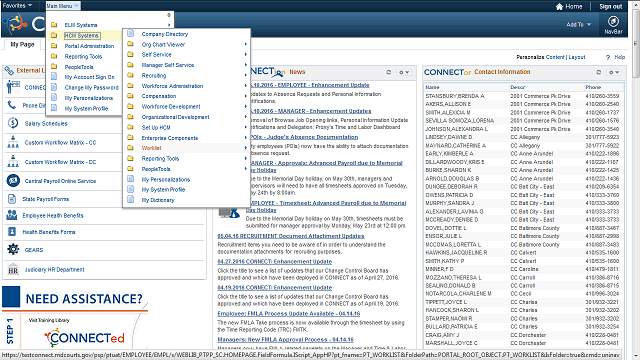Expand the Org Chart Viewer submenu arrow
The height and width of the screenshot is (360, 640).
(x=246, y=44)
